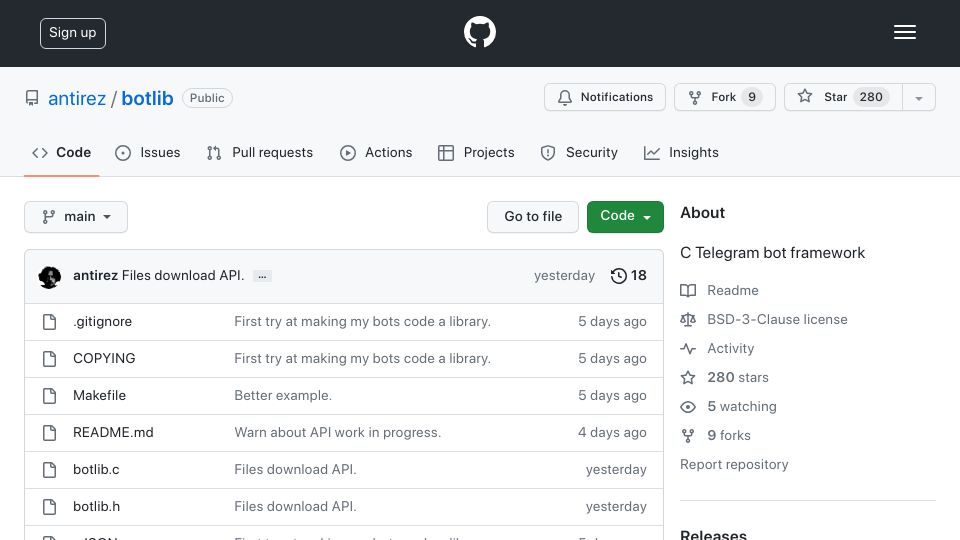This screenshot has height=540, width=960.
Task: Open botlib.h row's Files download API commit
Action: [x=295, y=506]
